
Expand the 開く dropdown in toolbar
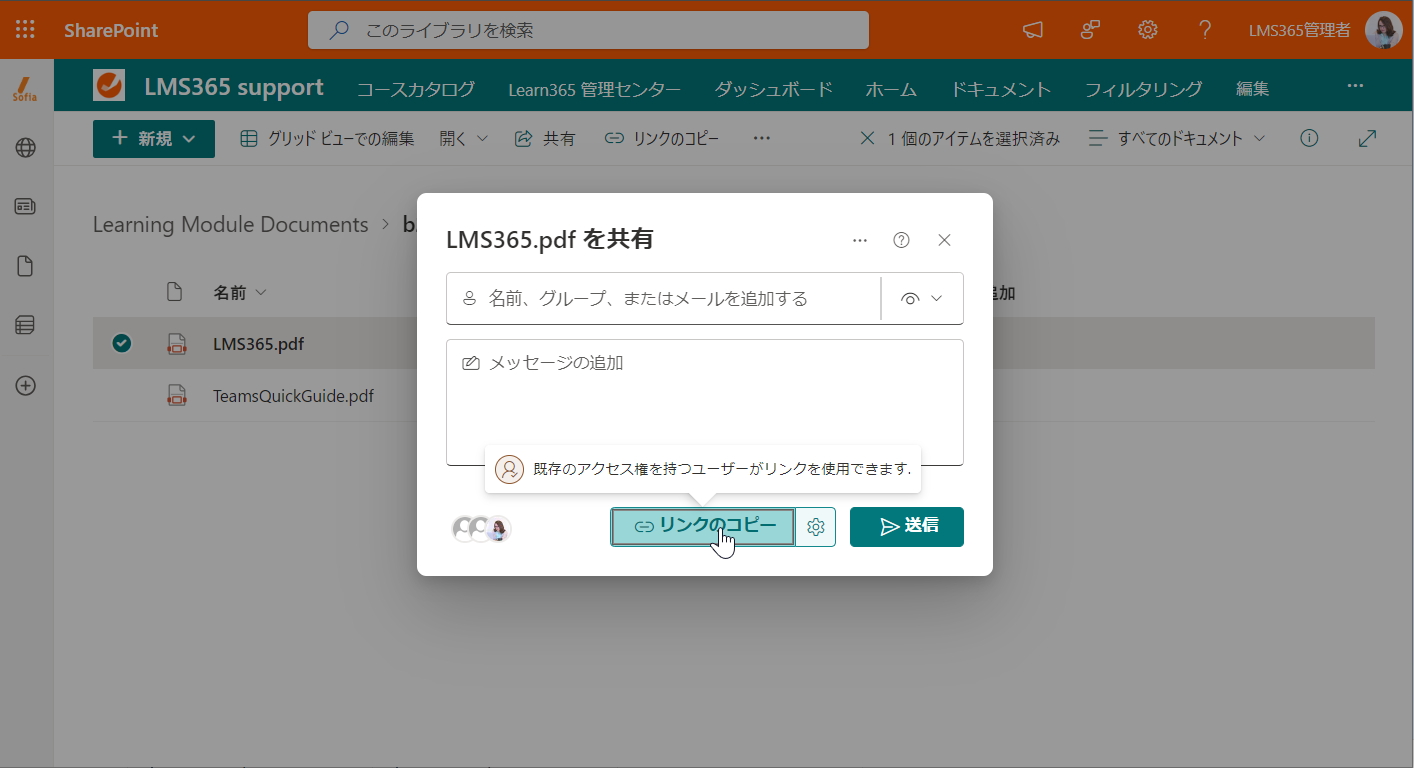pos(464,139)
